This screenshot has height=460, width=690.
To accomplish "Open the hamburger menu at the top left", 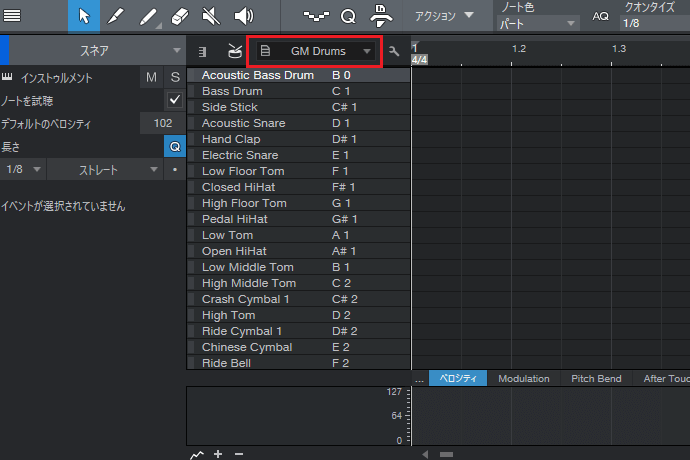I will (14, 16).
